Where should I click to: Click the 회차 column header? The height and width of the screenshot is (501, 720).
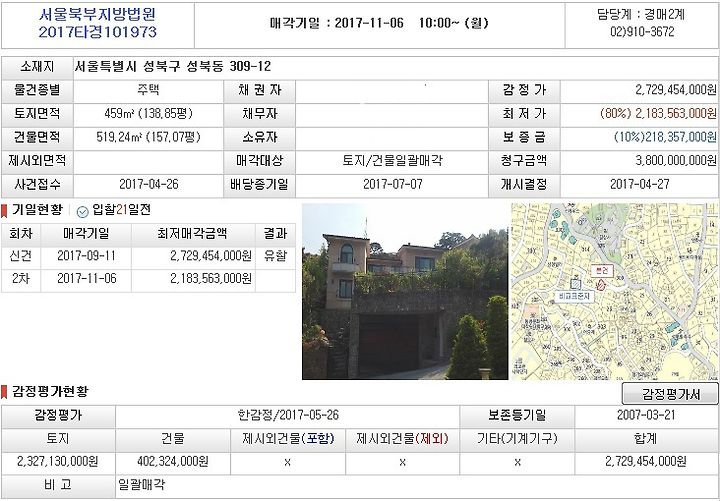21,235
